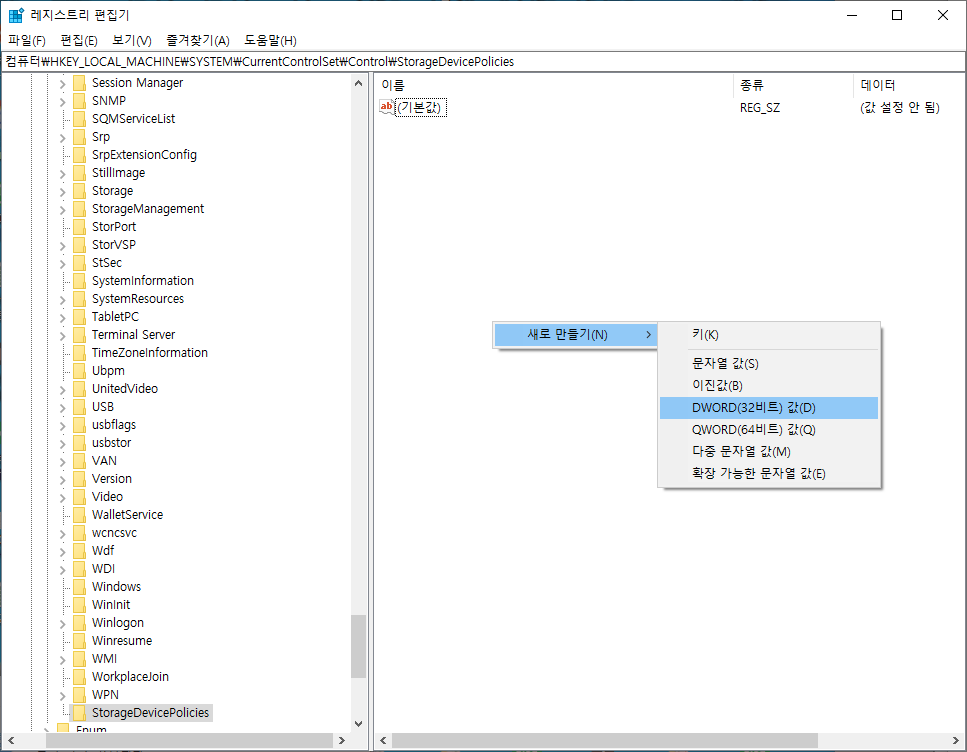Click the StSec folder icon
The height and width of the screenshot is (752, 967).
(80, 263)
